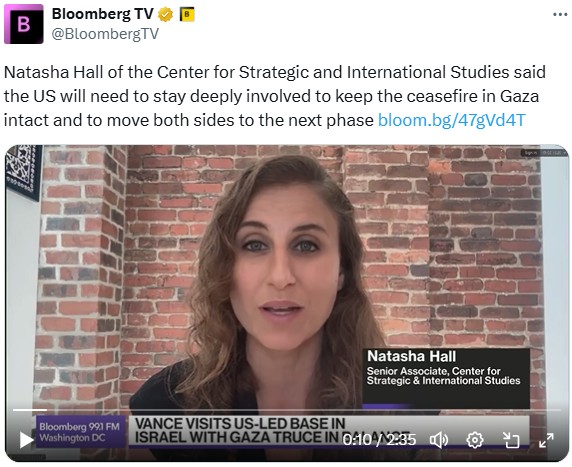The height and width of the screenshot is (467, 572).
Task: Click the Bloomberg TV display name
Action: point(103,14)
